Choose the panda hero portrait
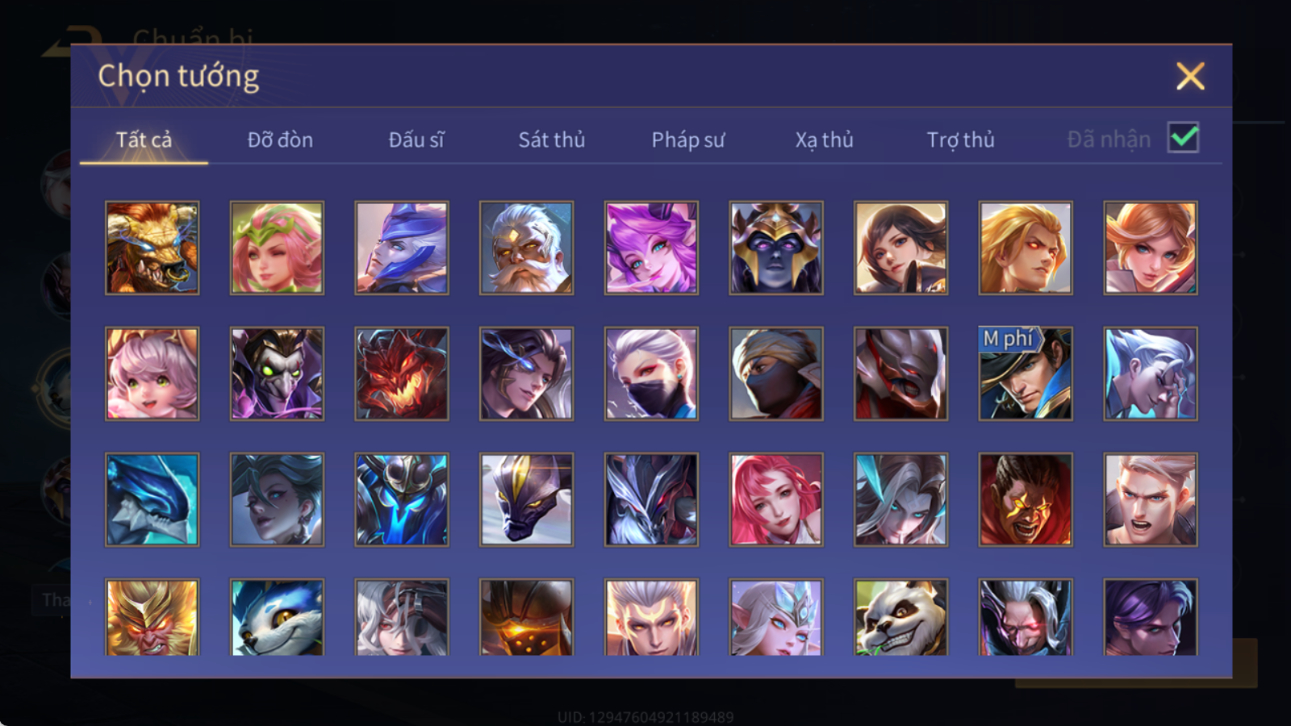The width and height of the screenshot is (1291, 726). tap(900, 617)
